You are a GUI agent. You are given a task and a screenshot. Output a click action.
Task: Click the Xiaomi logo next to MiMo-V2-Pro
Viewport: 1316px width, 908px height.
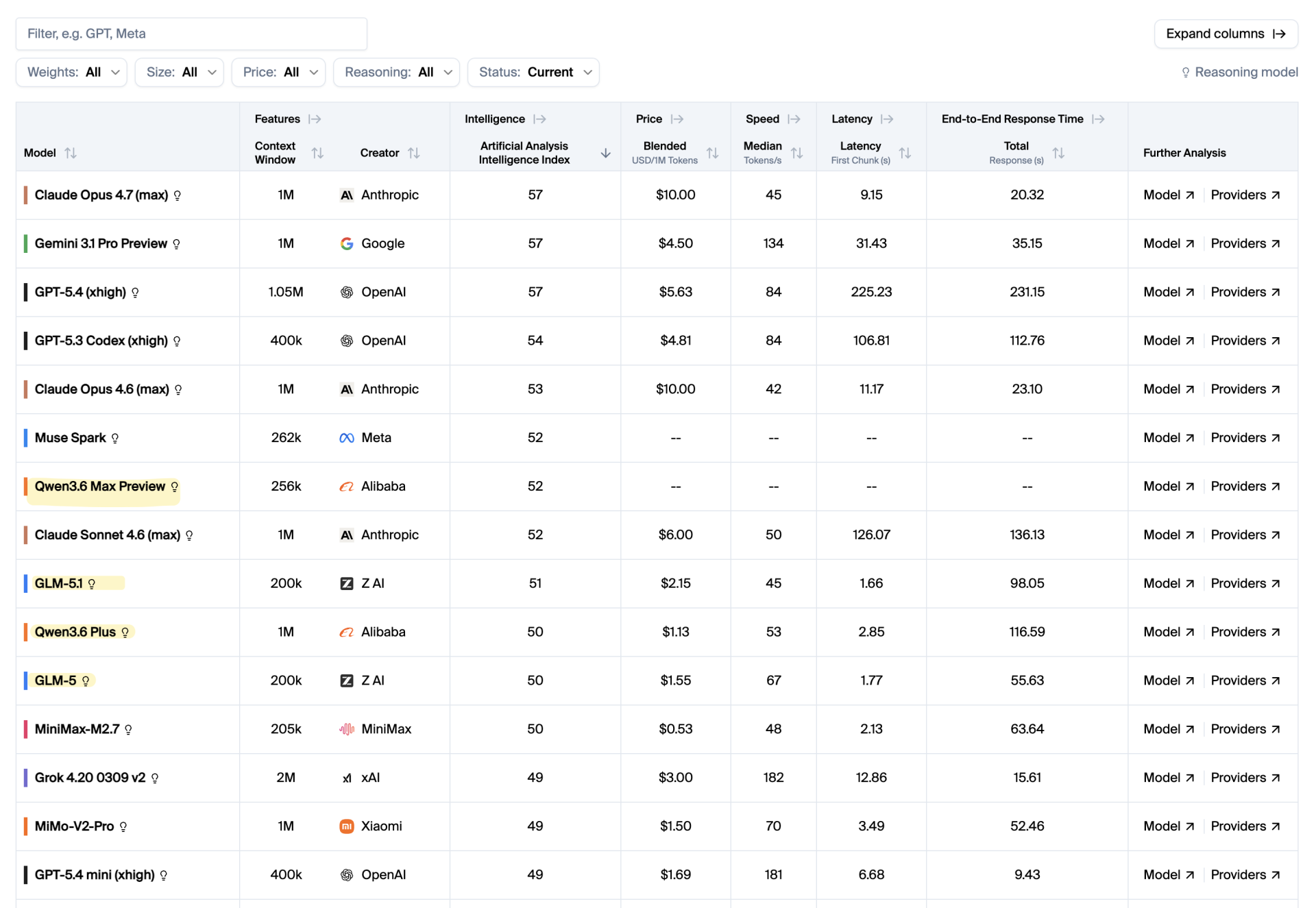point(347,826)
